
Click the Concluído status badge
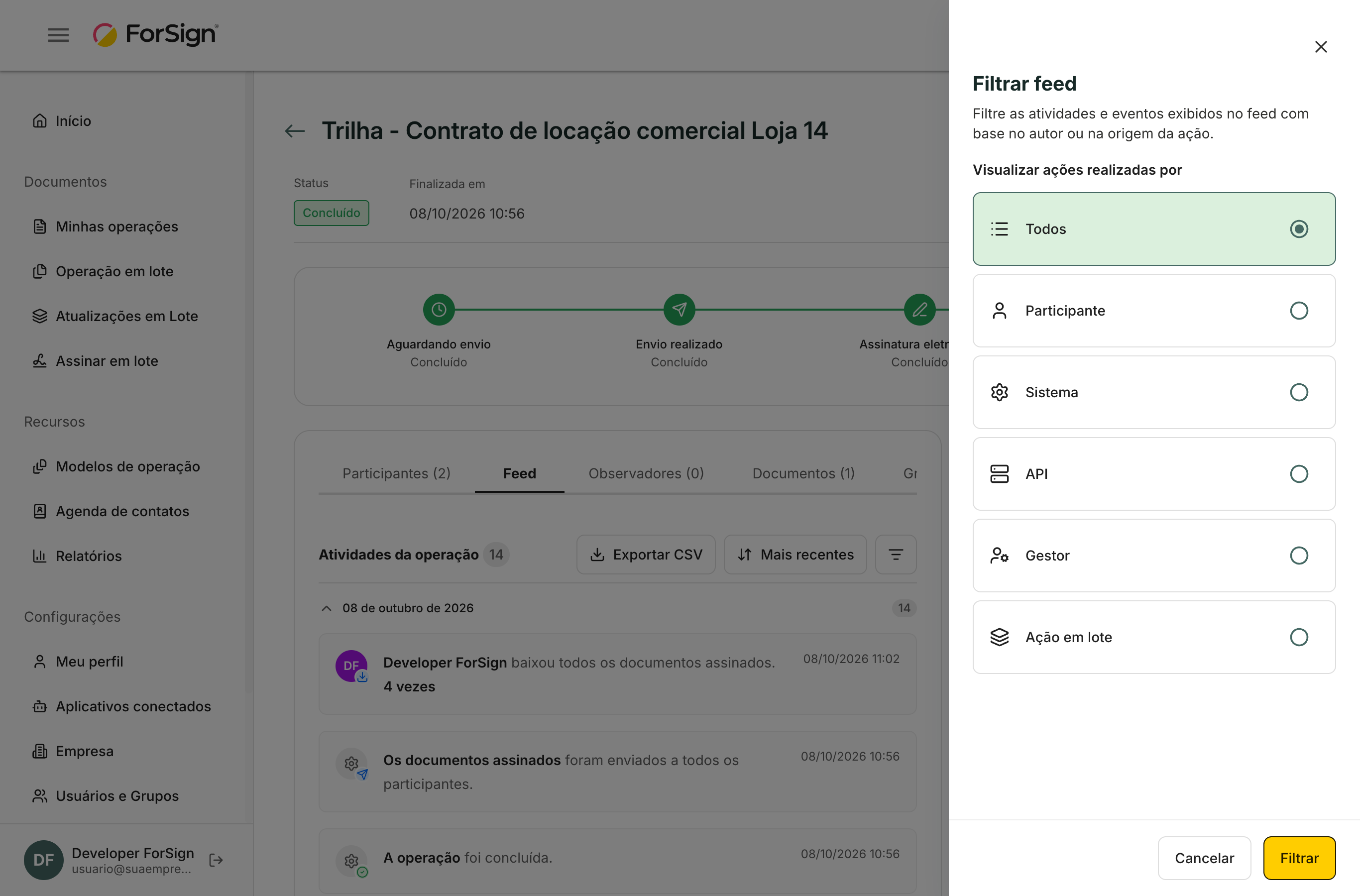tap(332, 213)
